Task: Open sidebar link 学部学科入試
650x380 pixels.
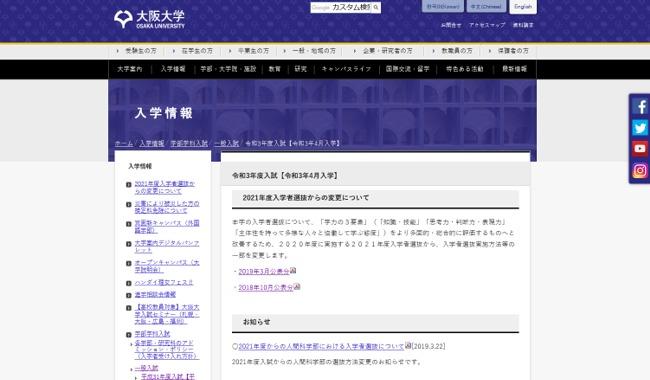Action: [x=152, y=334]
